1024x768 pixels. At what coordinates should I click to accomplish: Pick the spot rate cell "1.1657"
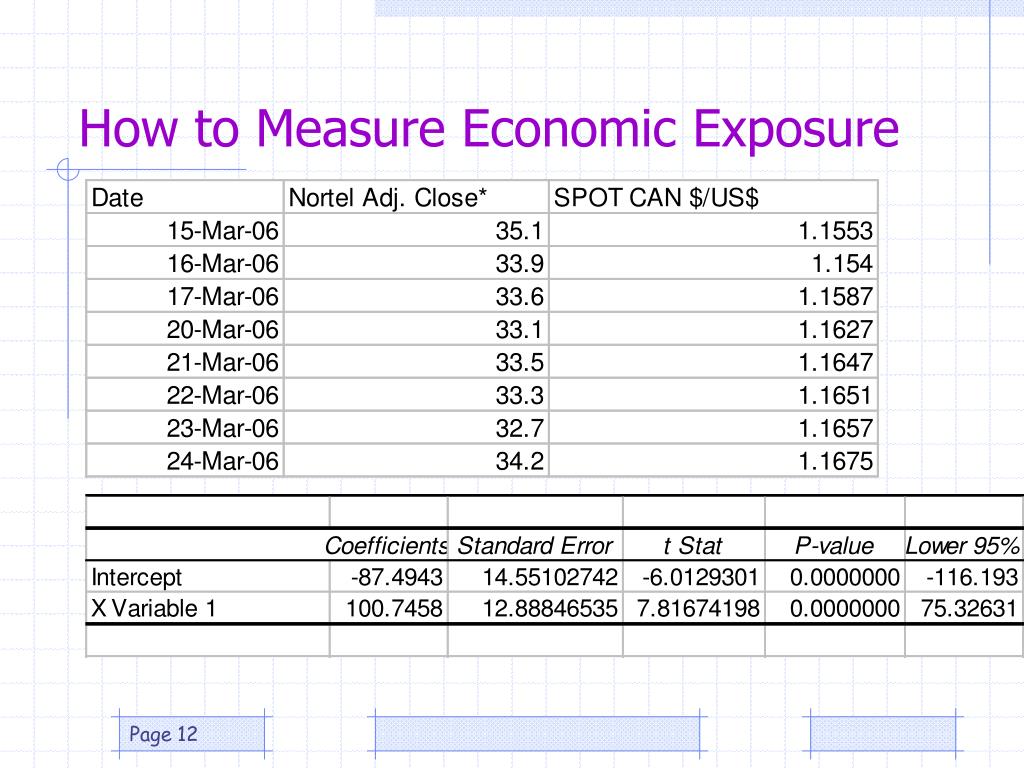pos(713,428)
